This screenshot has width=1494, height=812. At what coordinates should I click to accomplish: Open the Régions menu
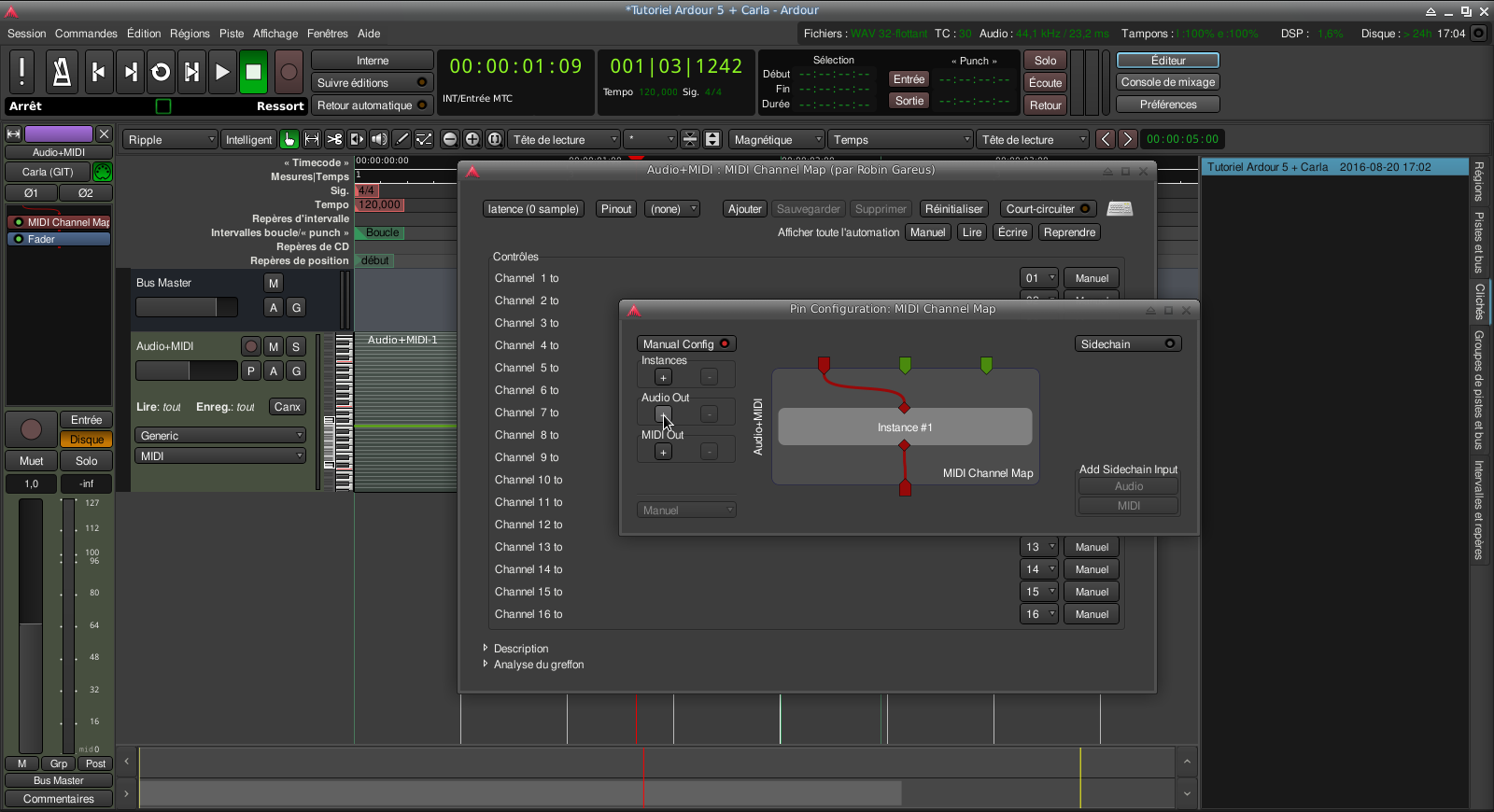190,34
